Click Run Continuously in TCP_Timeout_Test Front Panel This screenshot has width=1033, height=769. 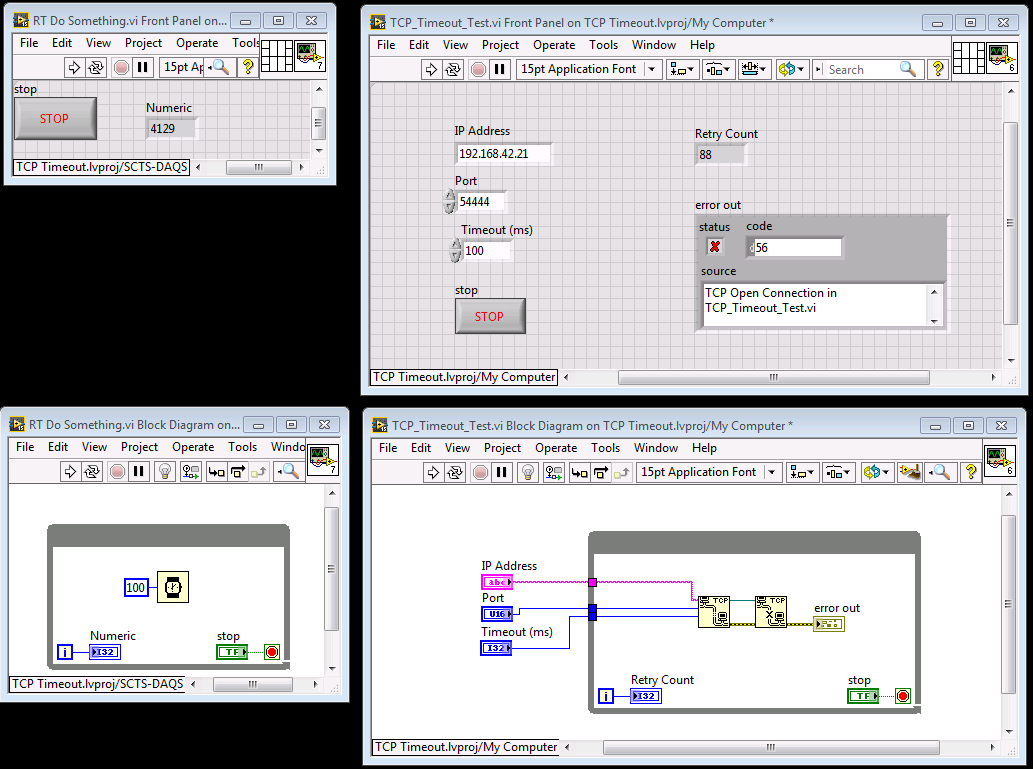click(x=453, y=69)
